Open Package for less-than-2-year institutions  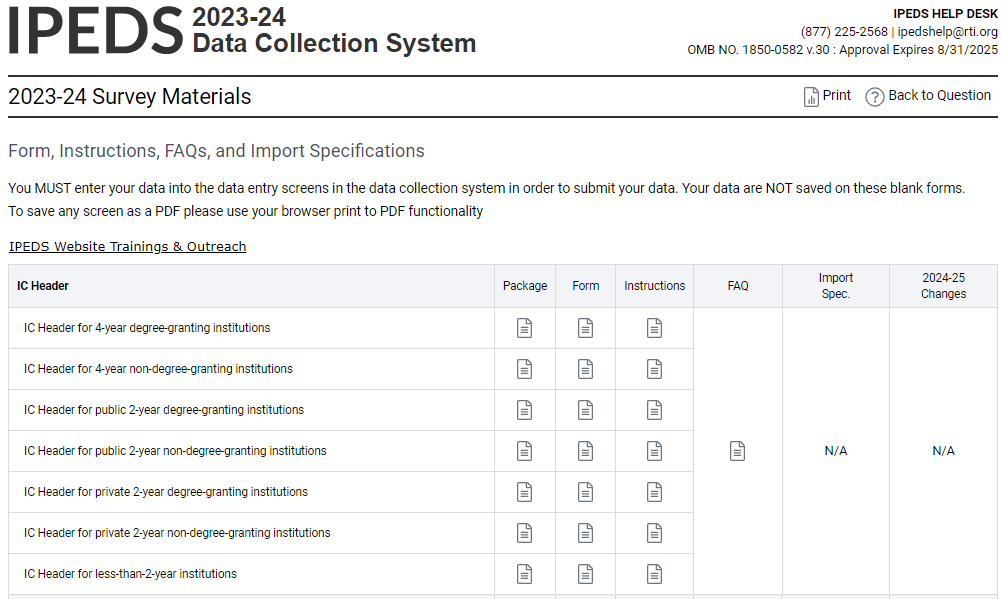coord(524,574)
